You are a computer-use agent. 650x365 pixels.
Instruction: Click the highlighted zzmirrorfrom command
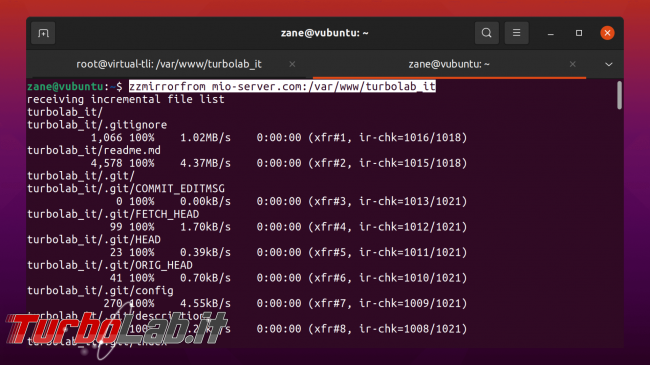click(x=282, y=86)
